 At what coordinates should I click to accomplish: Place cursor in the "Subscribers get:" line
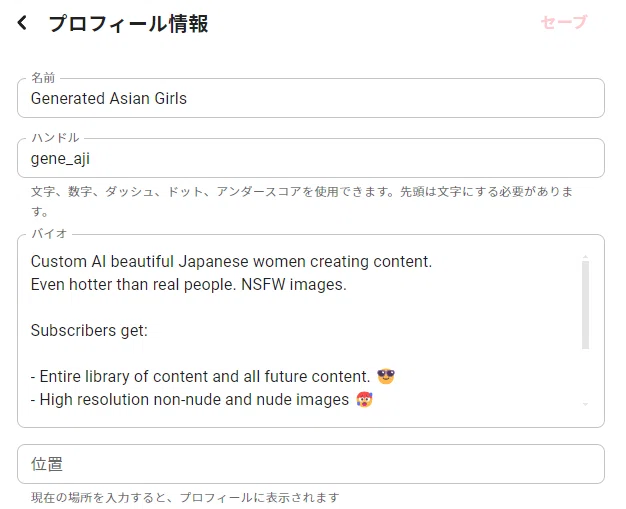pos(89,331)
